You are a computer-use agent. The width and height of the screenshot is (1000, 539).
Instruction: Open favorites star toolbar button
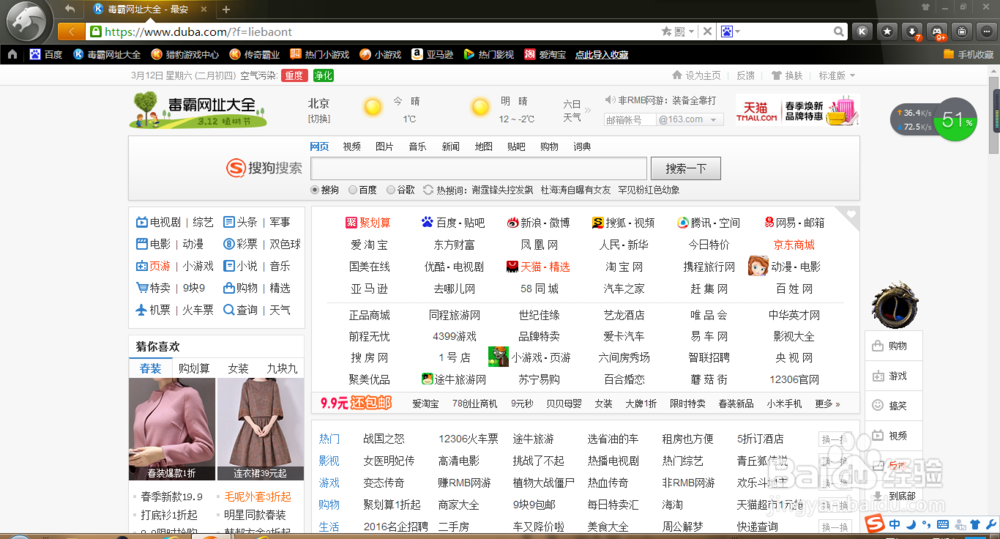pyautogui.click(x=887, y=31)
